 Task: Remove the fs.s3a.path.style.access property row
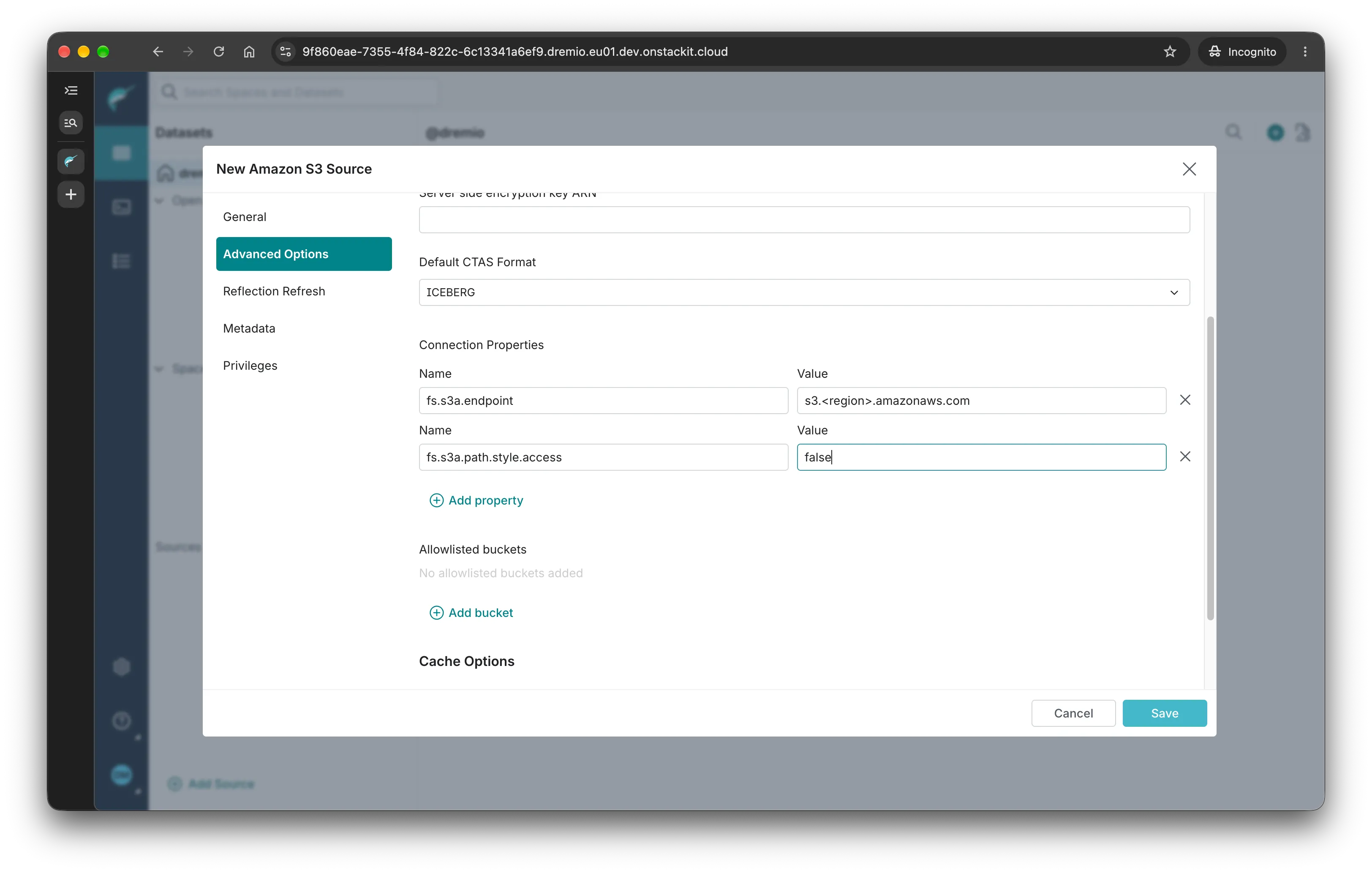pos(1185,456)
